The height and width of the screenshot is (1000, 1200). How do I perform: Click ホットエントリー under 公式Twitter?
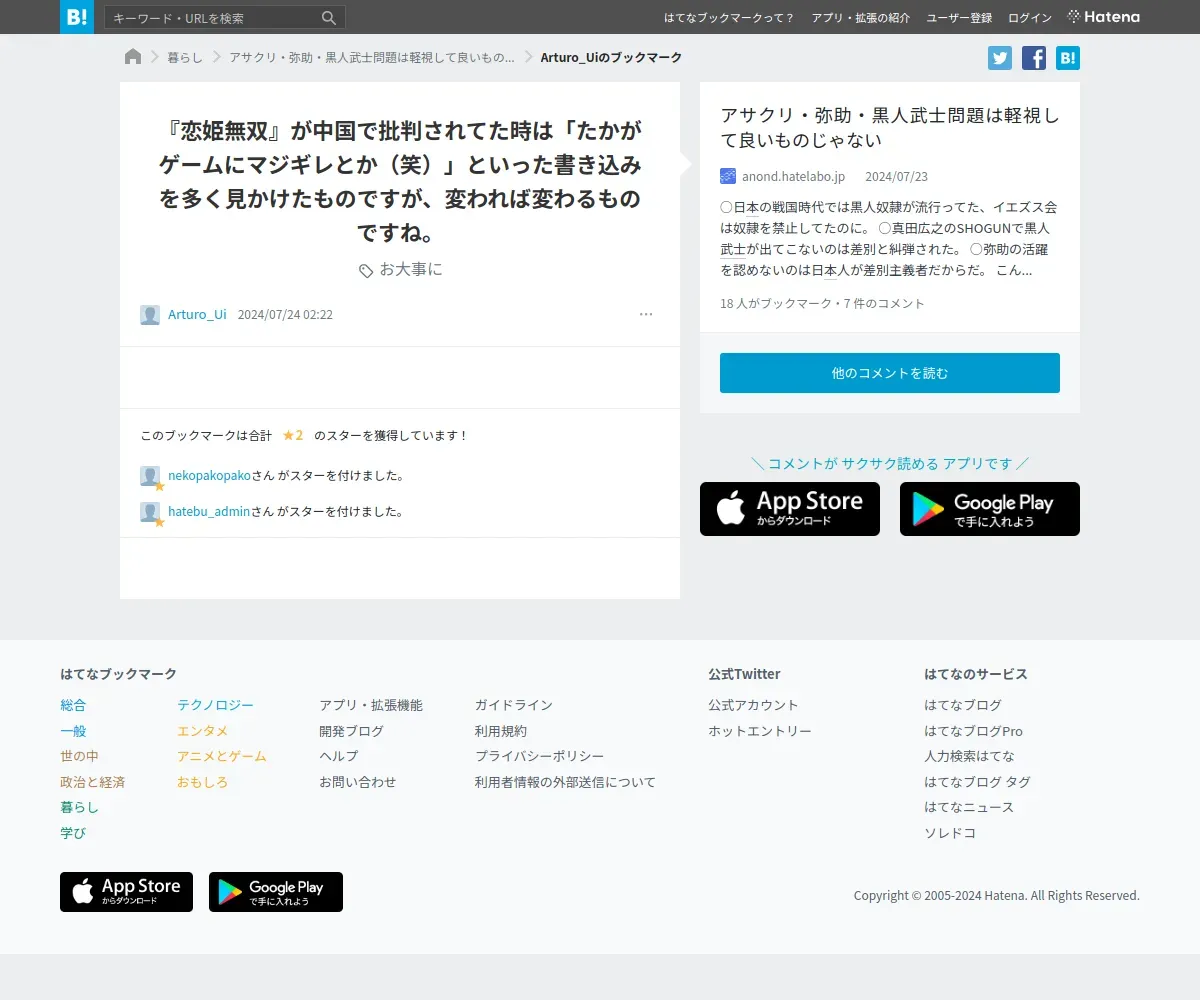760,731
